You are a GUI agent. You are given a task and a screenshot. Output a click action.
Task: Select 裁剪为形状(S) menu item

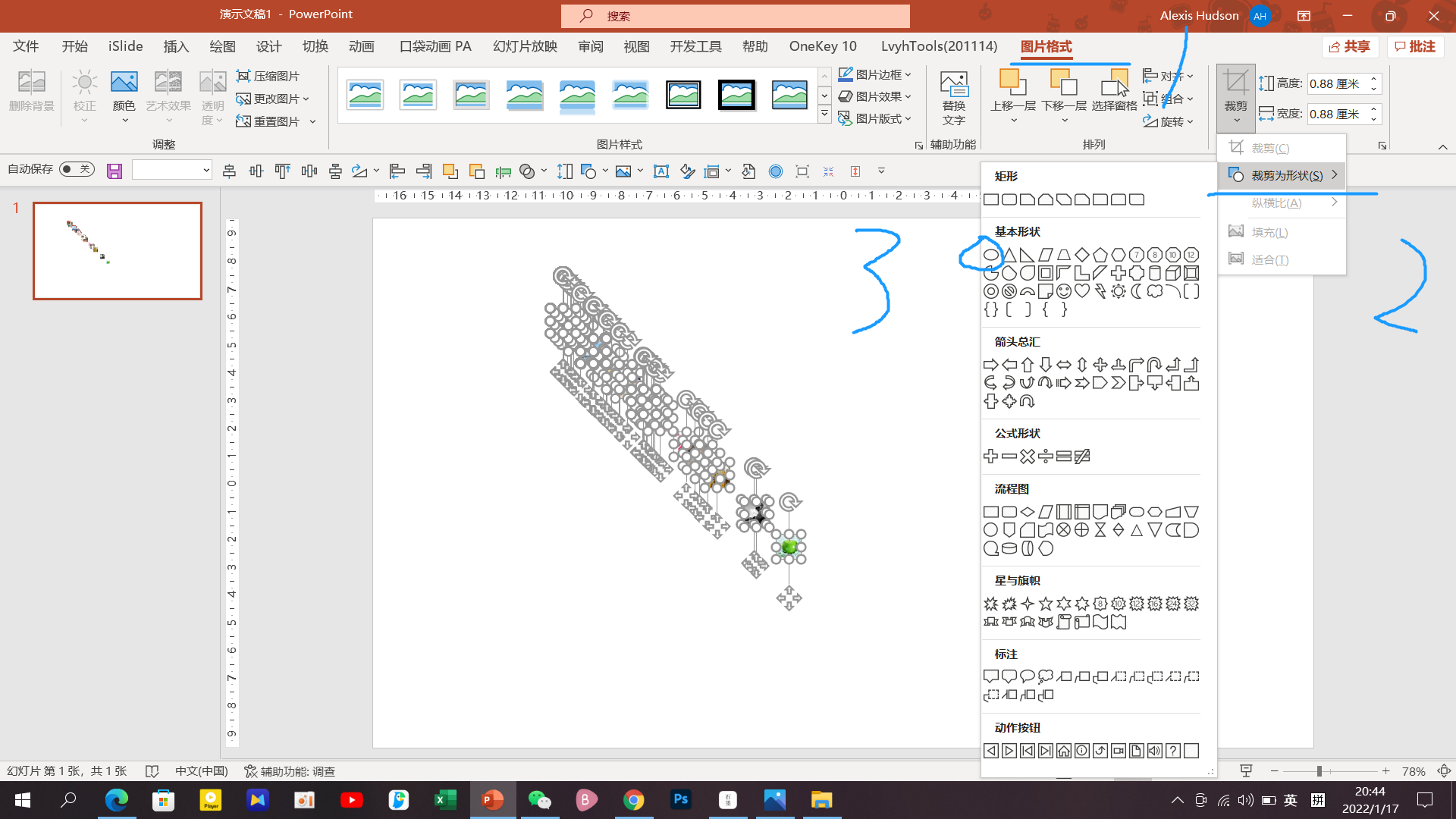pyautogui.click(x=1286, y=175)
